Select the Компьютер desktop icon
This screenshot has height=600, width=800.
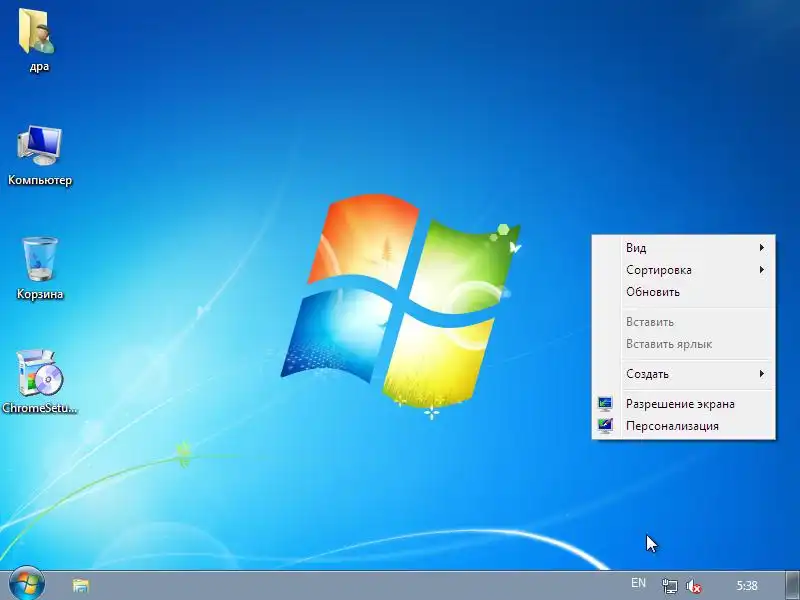40,145
